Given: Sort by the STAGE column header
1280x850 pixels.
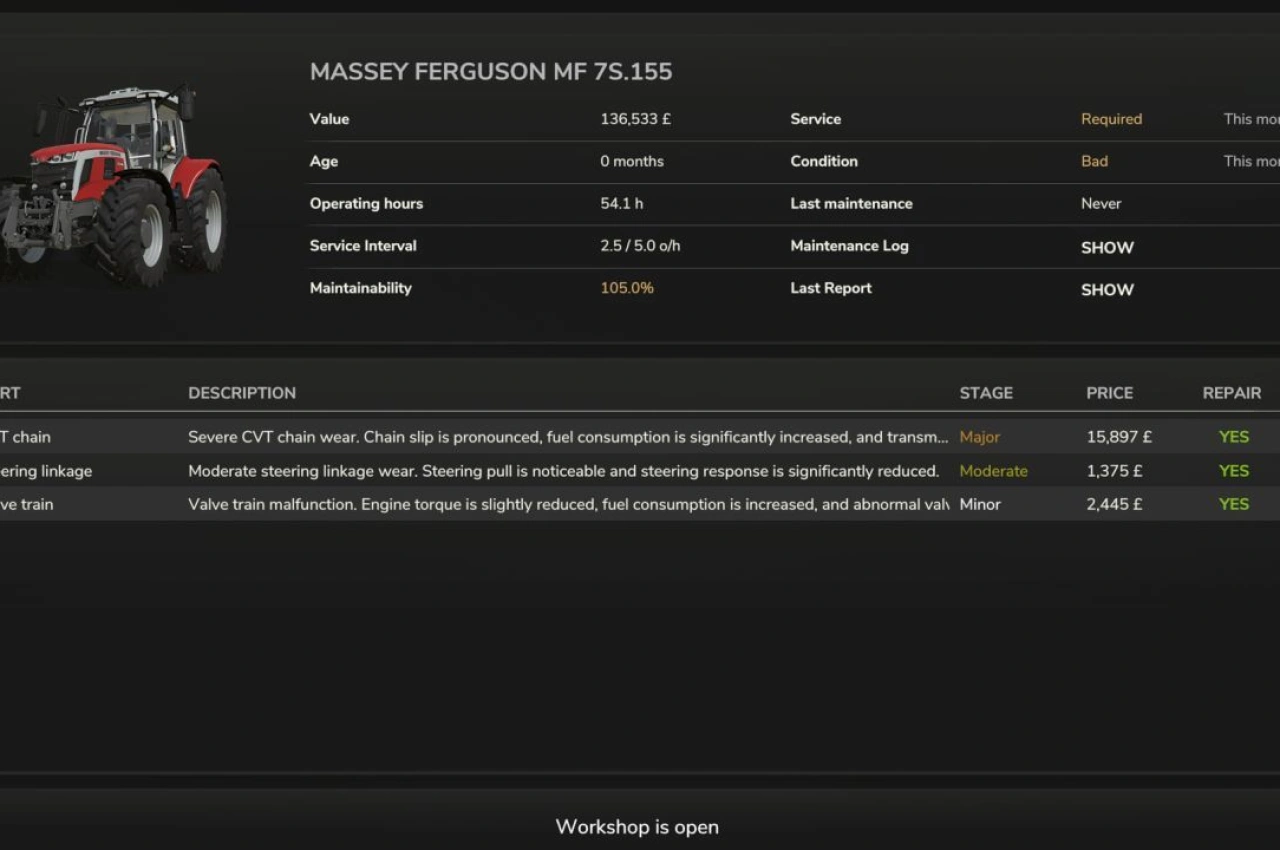Looking at the screenshot, I should [986, 393].
